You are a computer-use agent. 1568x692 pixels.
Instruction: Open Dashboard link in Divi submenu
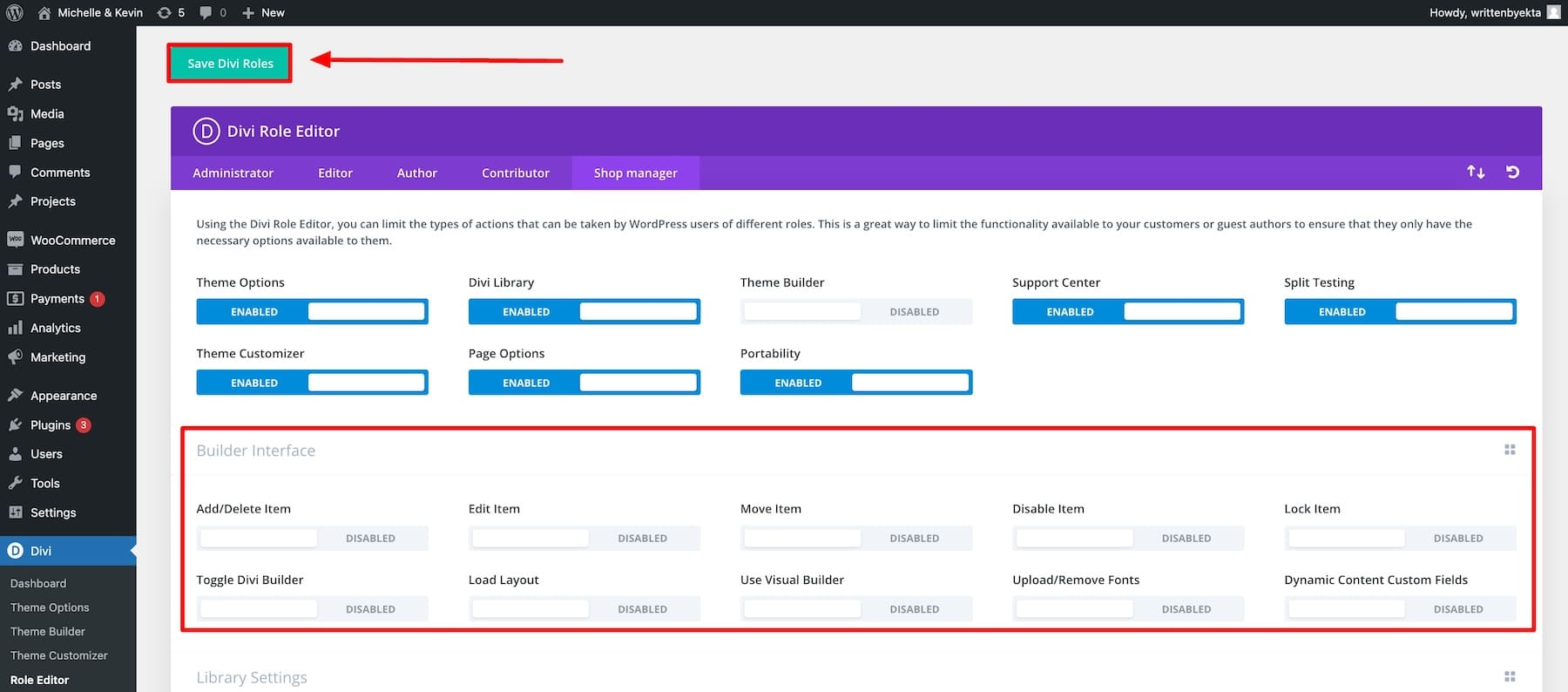pos(38,584)
